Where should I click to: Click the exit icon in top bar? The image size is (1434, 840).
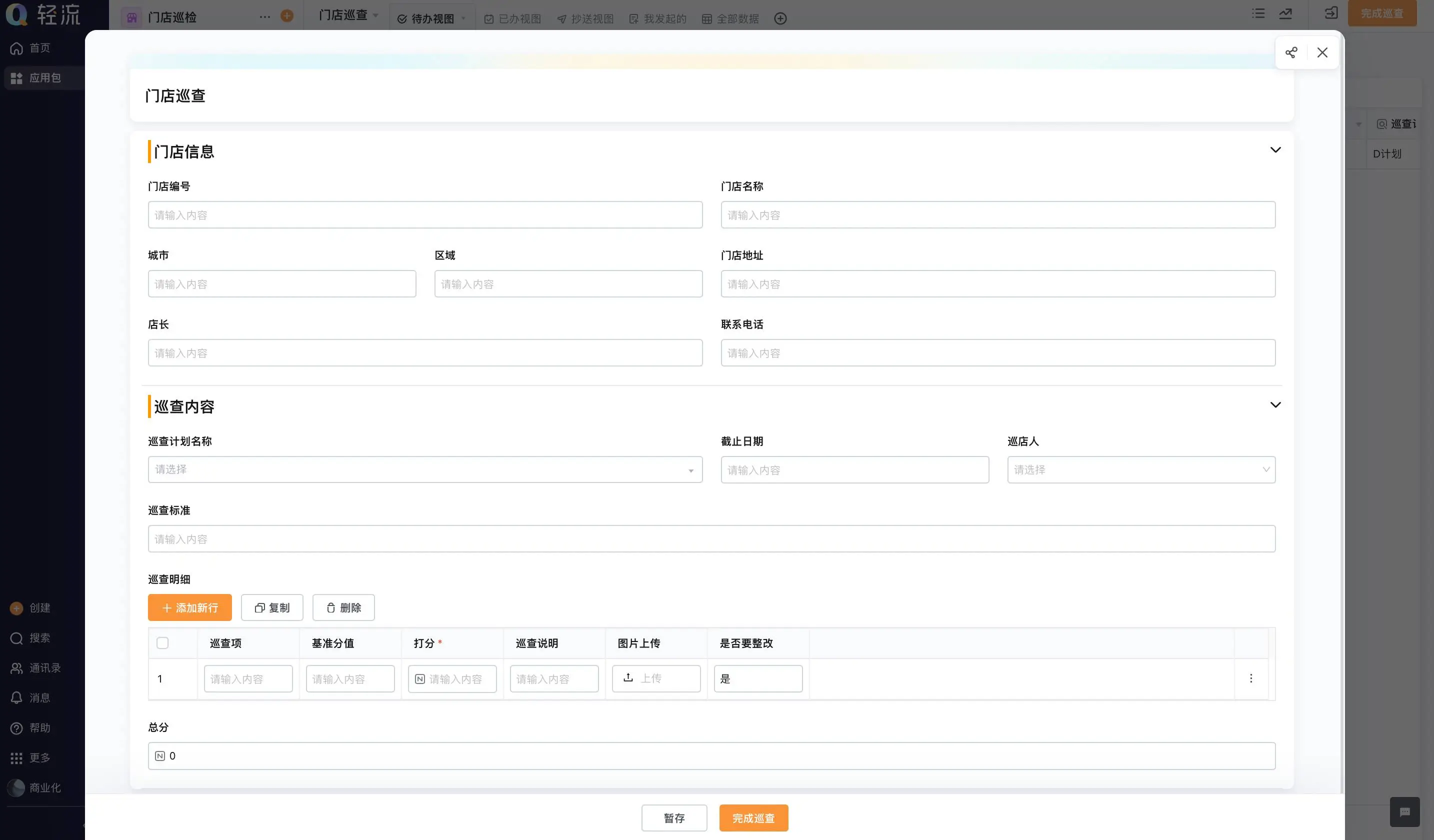click(x=1331, y=13)
